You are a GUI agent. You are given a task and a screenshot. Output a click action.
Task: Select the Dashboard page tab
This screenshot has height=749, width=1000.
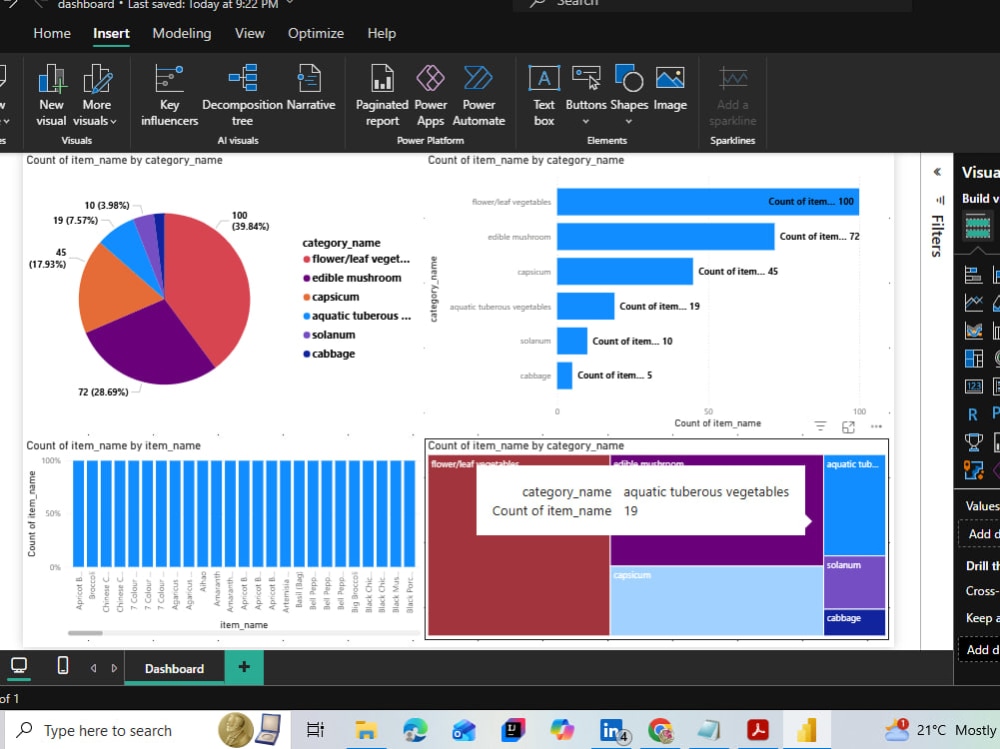click(174, 668)
